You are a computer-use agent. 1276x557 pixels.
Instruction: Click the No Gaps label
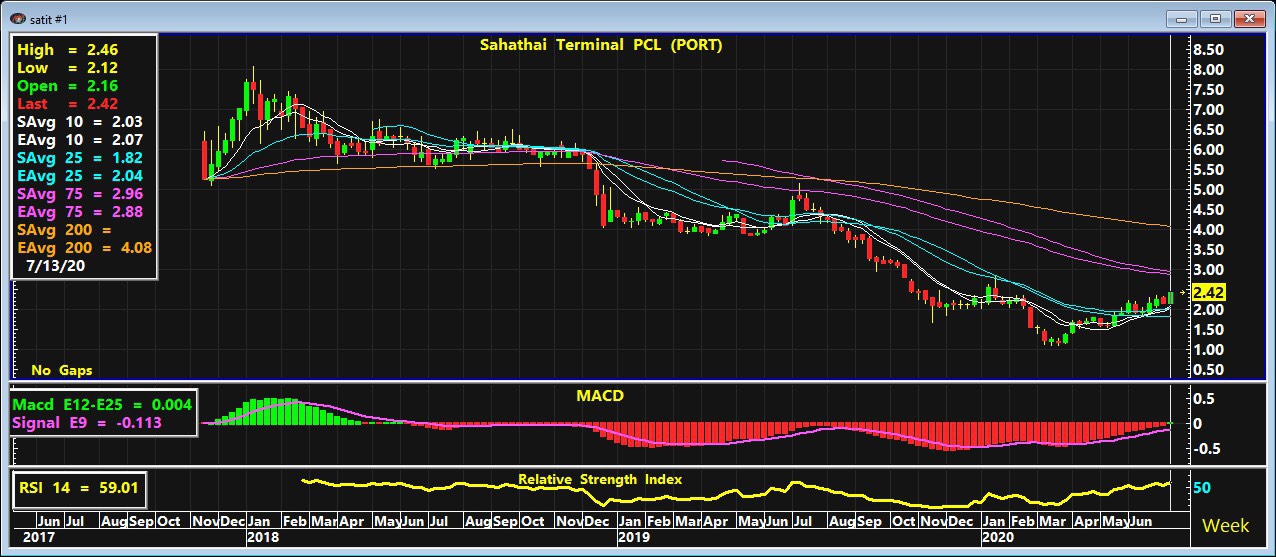click(62, 370)
